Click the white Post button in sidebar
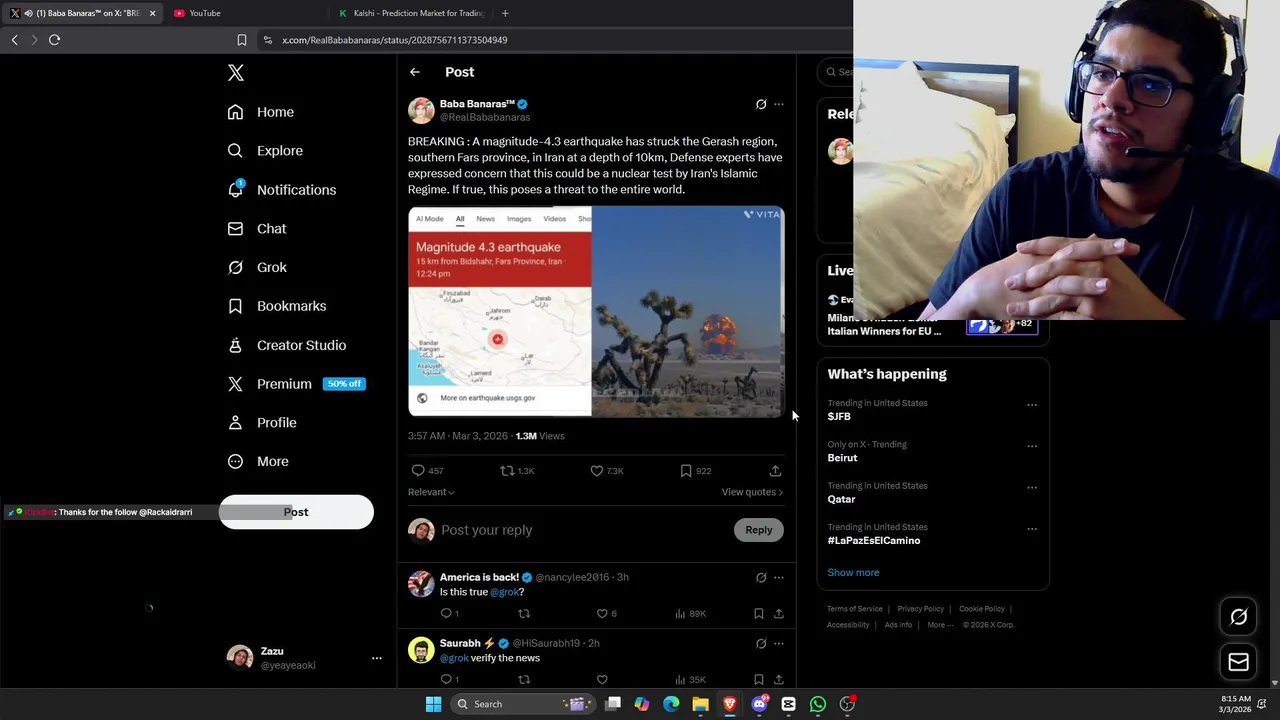Image resolution: width=1280 pixels, height=720 pixels. tap(296, 512)
